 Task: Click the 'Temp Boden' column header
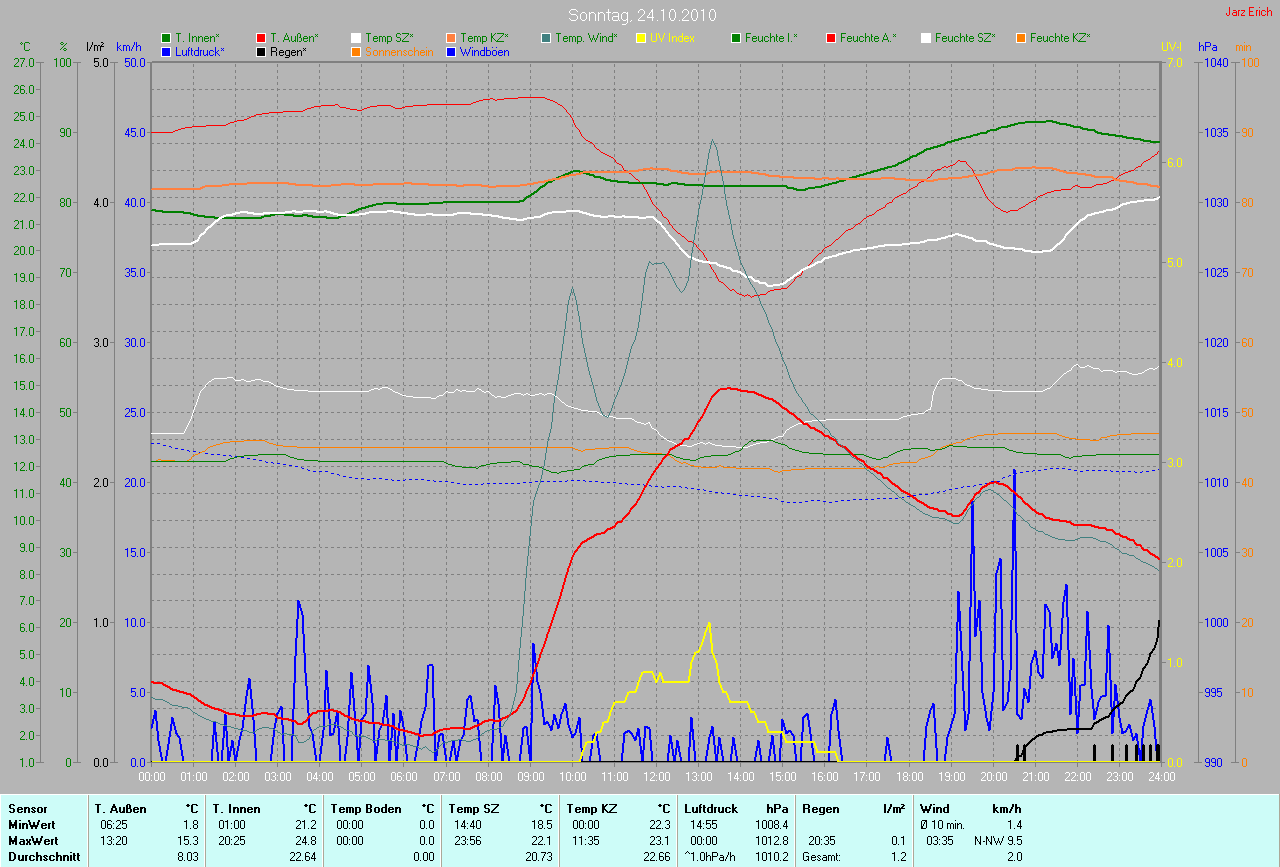click(366, 809)
